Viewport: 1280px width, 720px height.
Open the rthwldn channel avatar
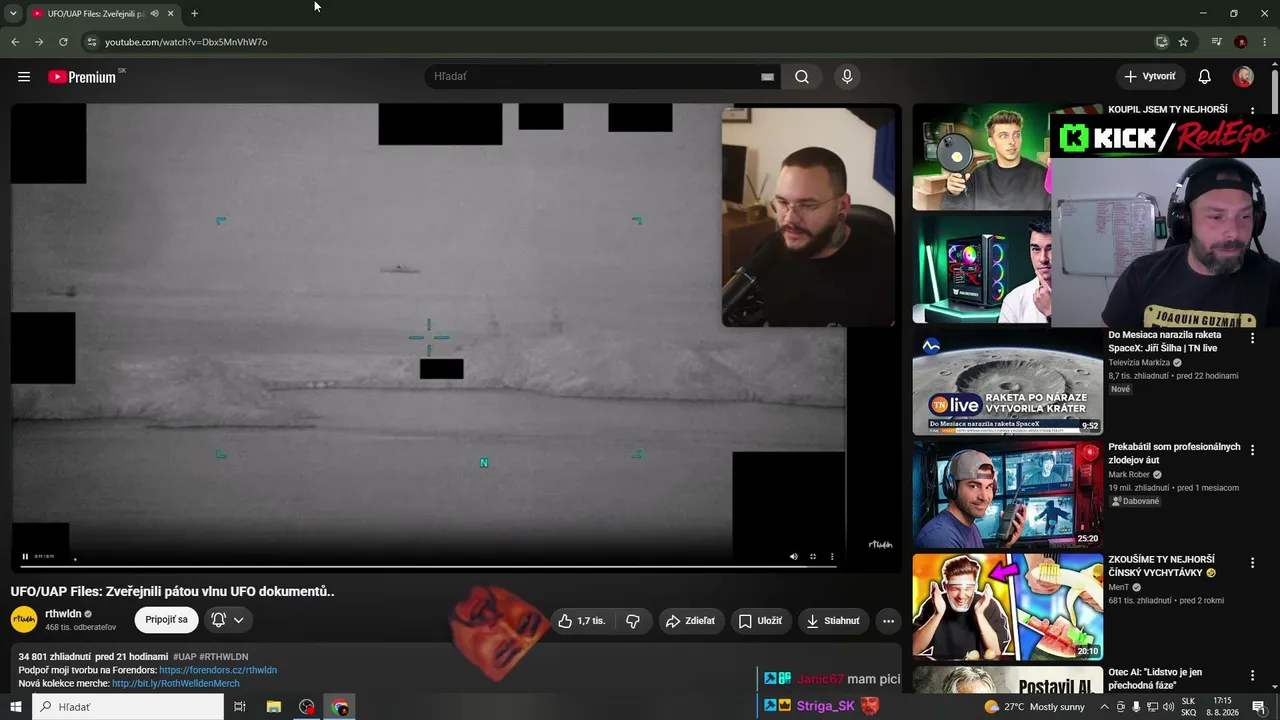24,620
